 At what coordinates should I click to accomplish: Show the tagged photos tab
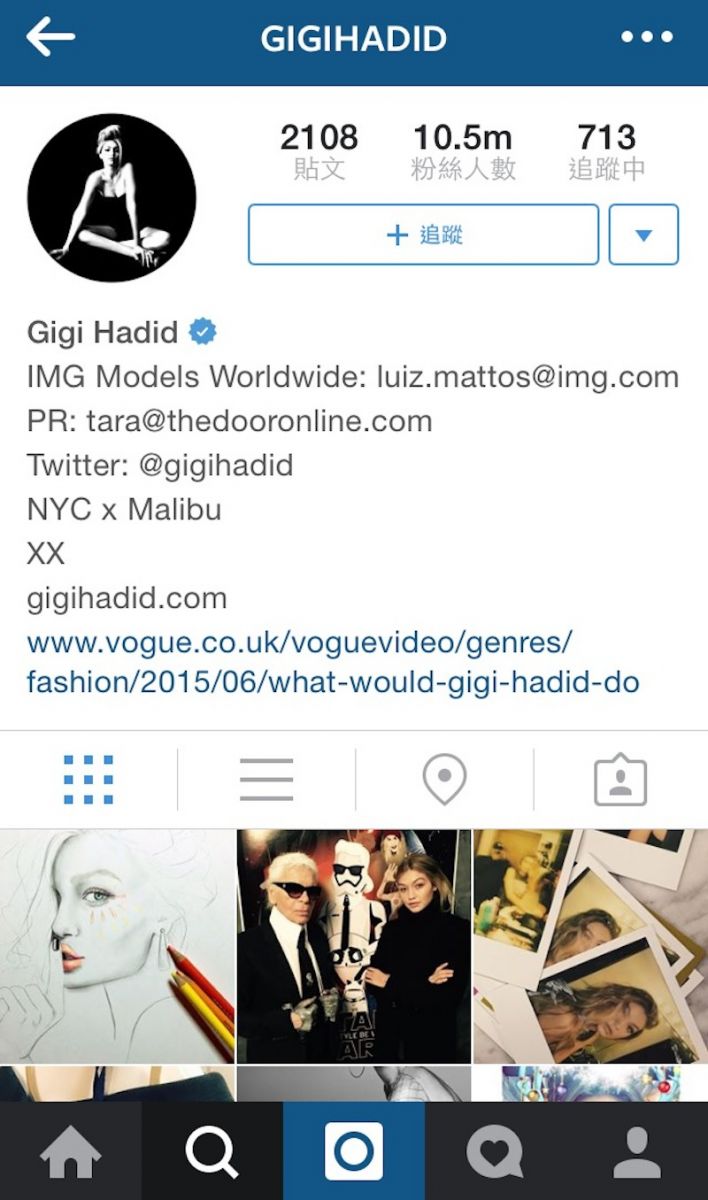(x=621, y=779)
